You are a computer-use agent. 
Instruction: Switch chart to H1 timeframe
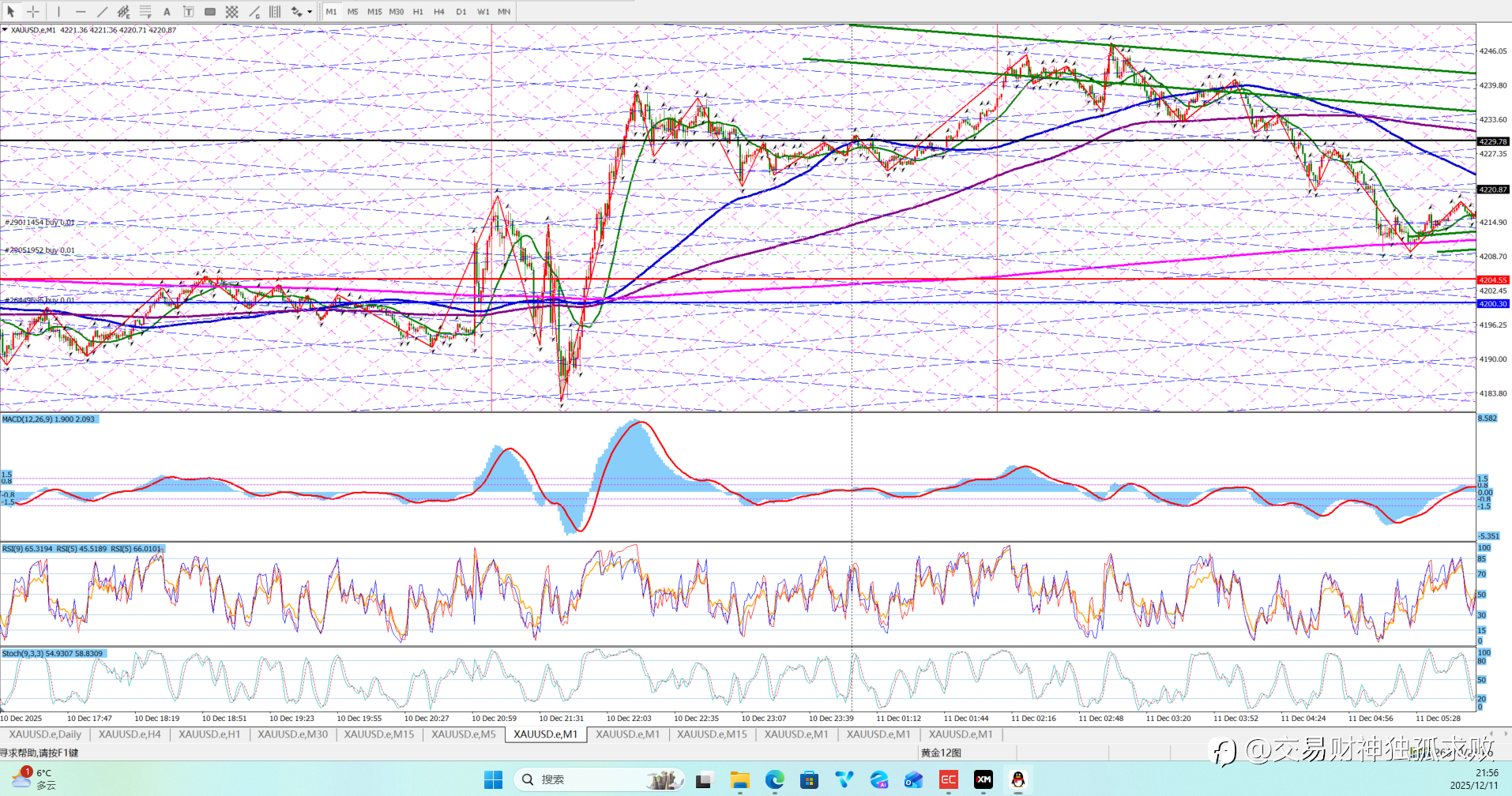click(x=418, y=12)
